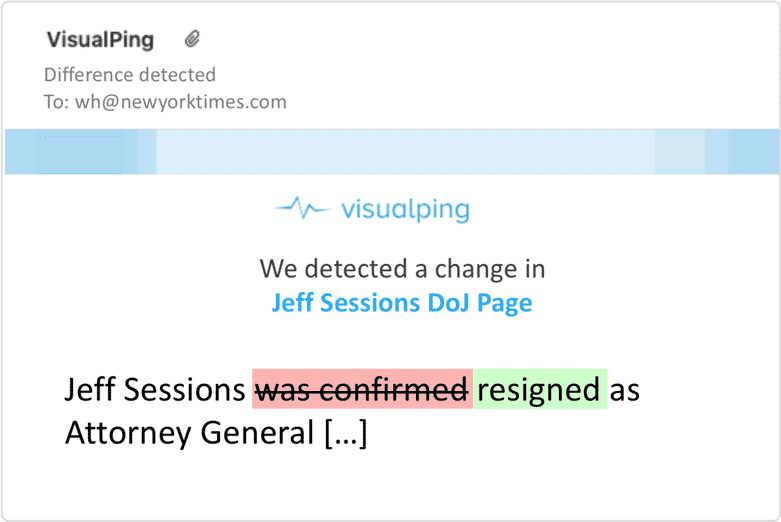Open the Jeff Sessions DoJ Page link

(x=402, y=303)
